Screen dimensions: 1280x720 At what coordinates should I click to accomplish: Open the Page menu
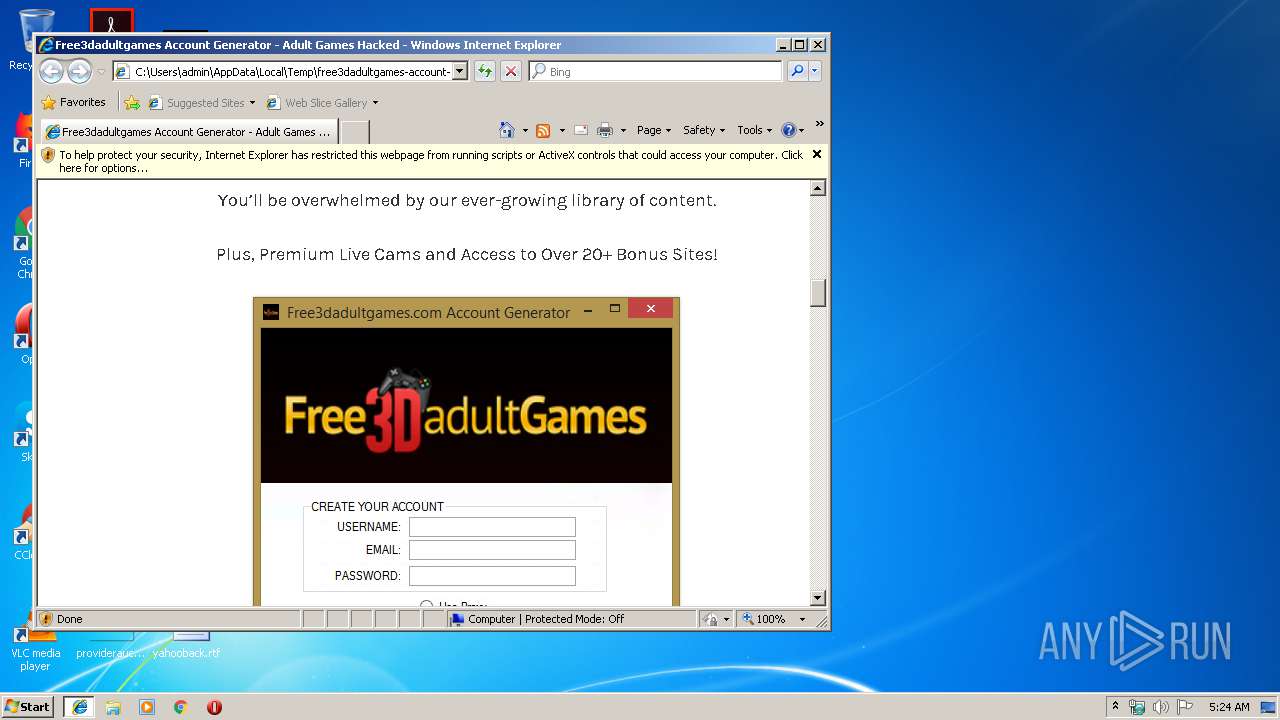click(x=654, y=130)
